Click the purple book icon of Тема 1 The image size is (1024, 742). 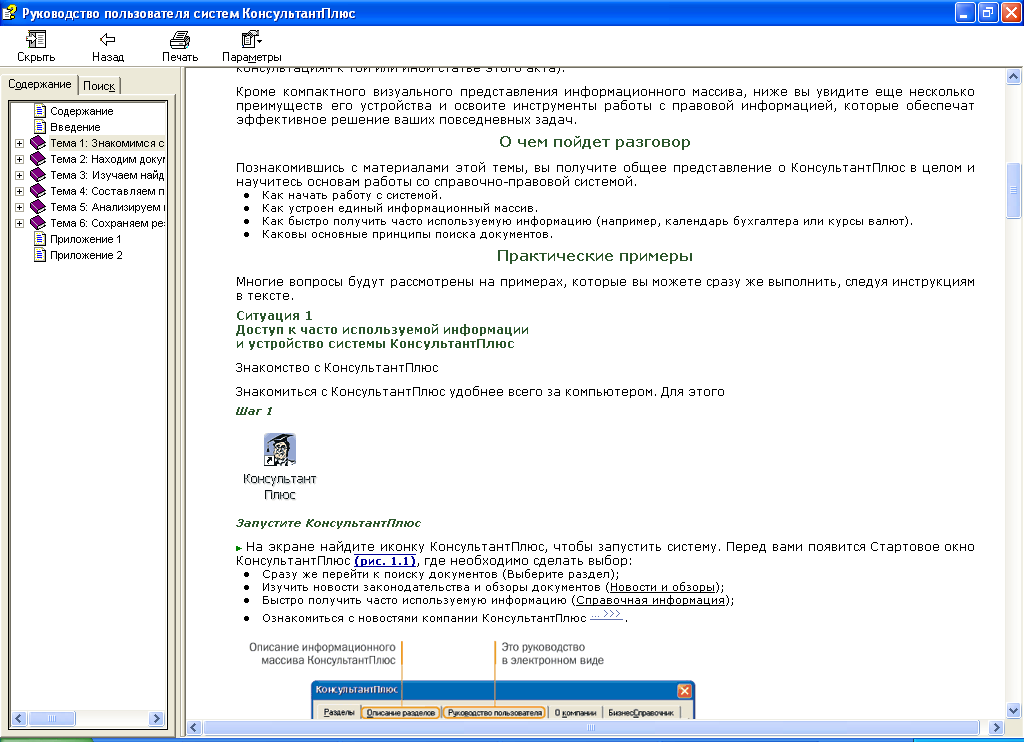point(38,142)
